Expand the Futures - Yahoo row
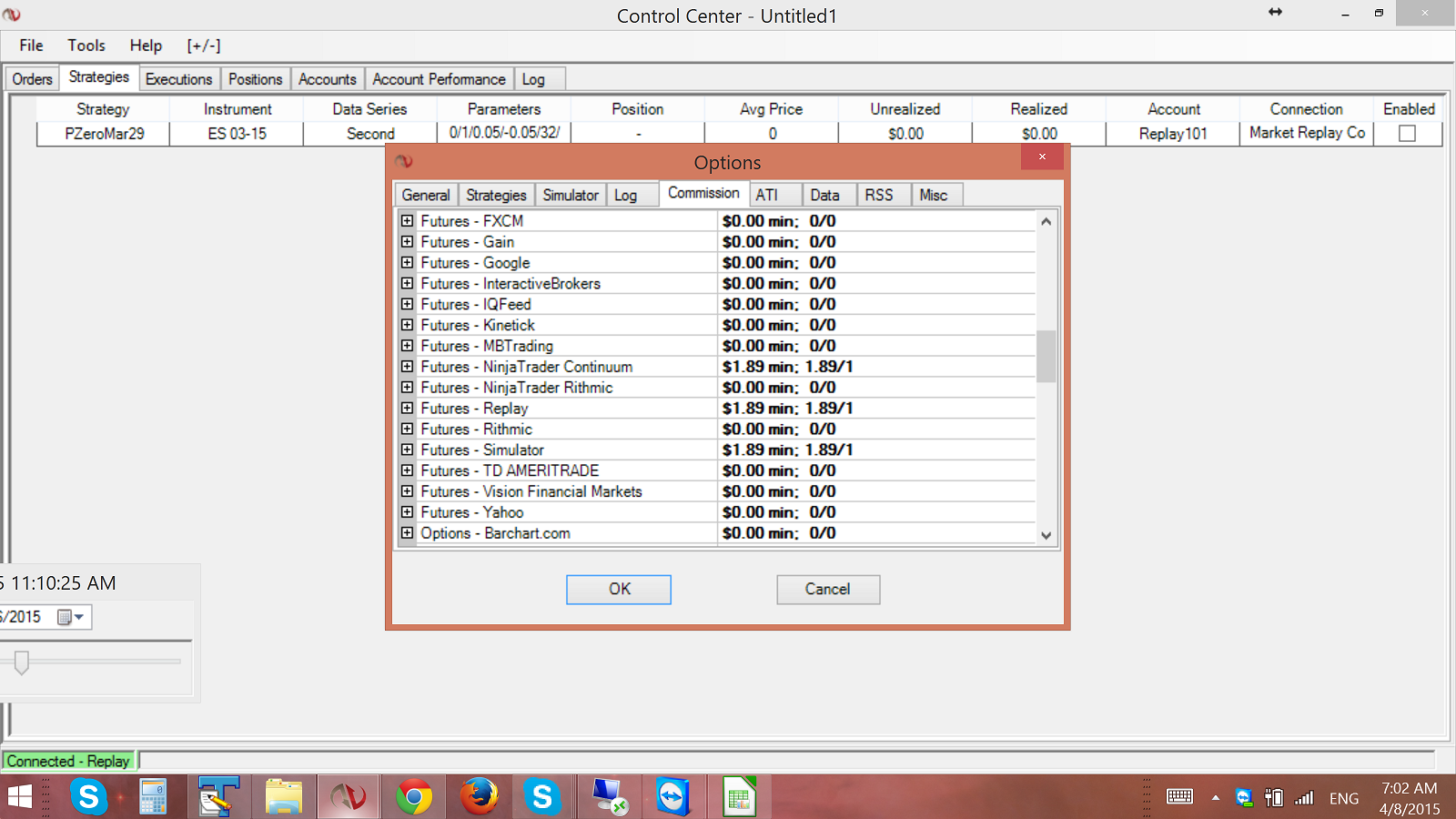Image resolution: width=1456 pixels, height=819 pixels. [407, 512]
